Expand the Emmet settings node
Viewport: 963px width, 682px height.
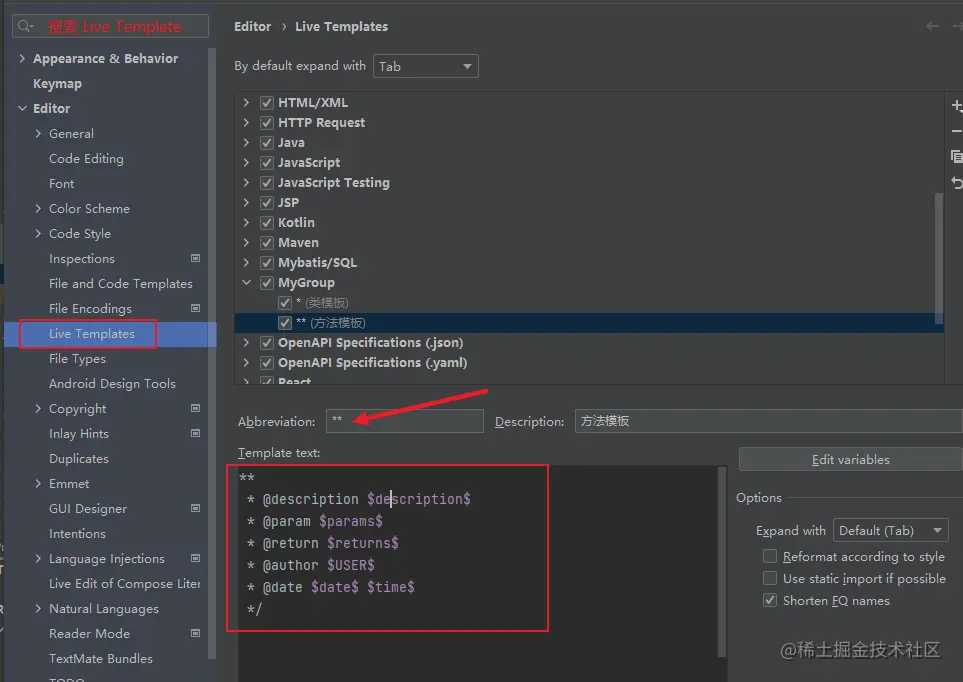[x=38, y=484]
